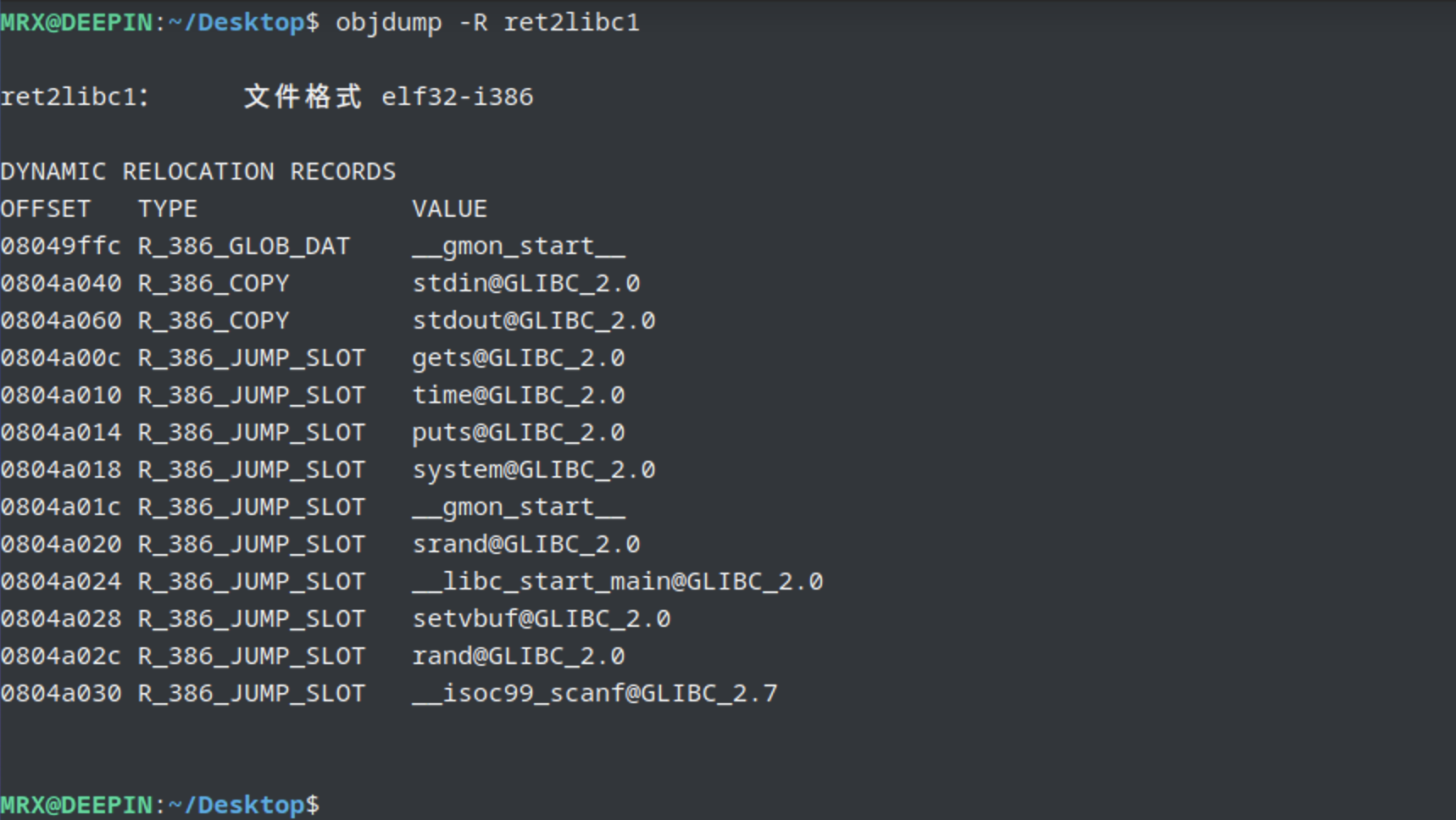Select offset 08049ffc in first row
The height and width of the screenshot is (820, 1456).
[x=61, y=246]
